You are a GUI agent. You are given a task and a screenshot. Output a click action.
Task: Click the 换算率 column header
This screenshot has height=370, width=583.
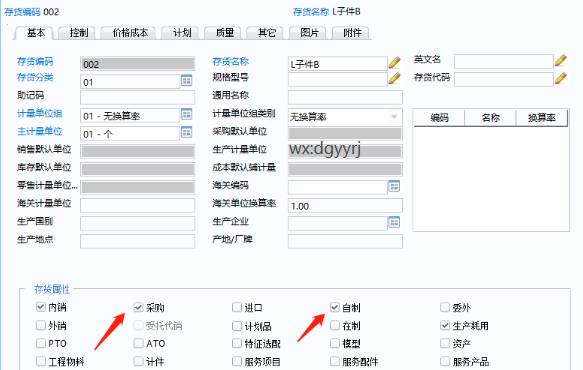(x=542, y=118)
